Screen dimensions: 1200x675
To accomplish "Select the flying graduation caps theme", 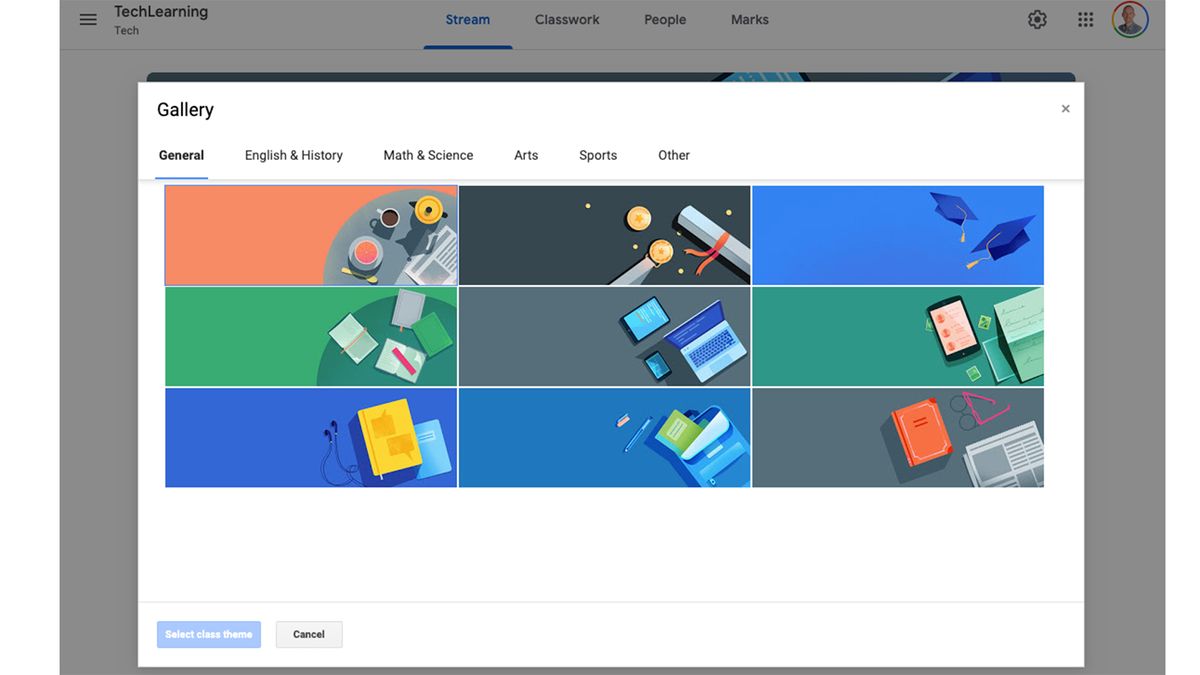I will [x=897, y=234].
